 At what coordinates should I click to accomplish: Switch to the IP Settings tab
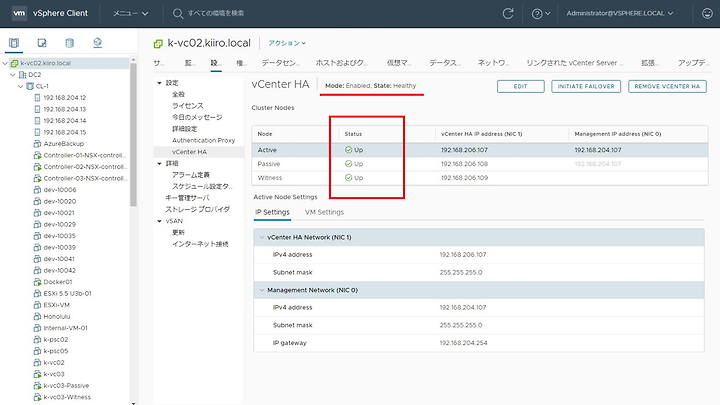tap(272, 212)
